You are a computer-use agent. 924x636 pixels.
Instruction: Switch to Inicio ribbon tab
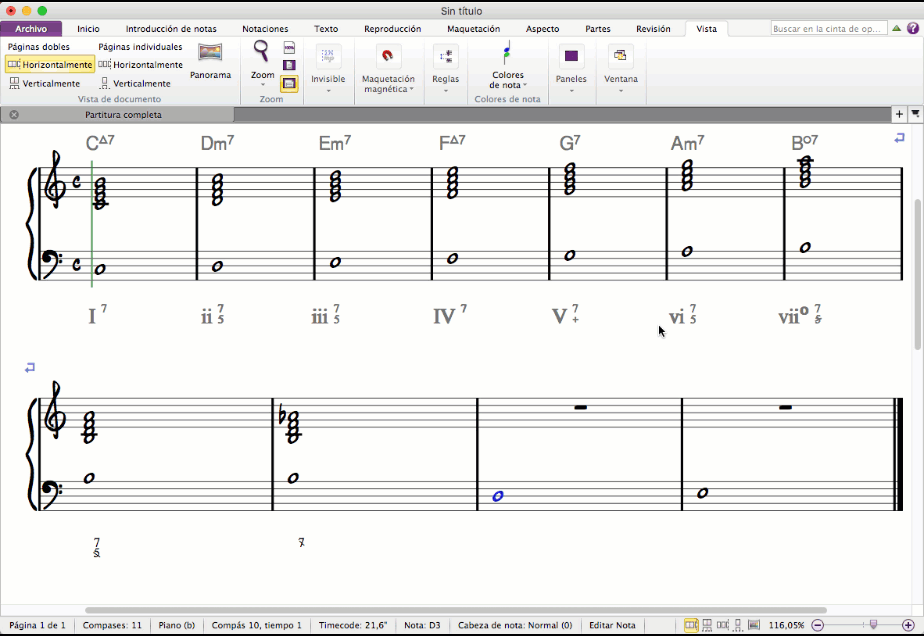coord(88,28)
